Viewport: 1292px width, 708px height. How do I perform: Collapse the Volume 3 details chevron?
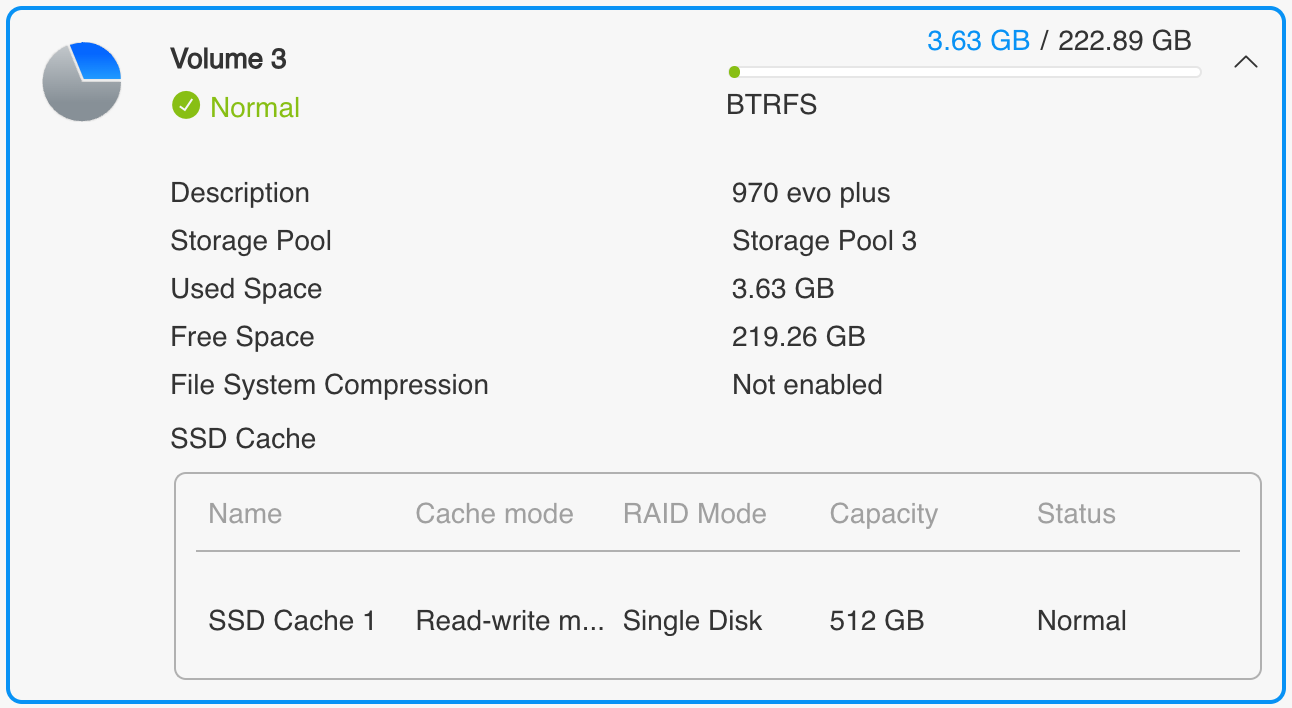pos(1245,62)
